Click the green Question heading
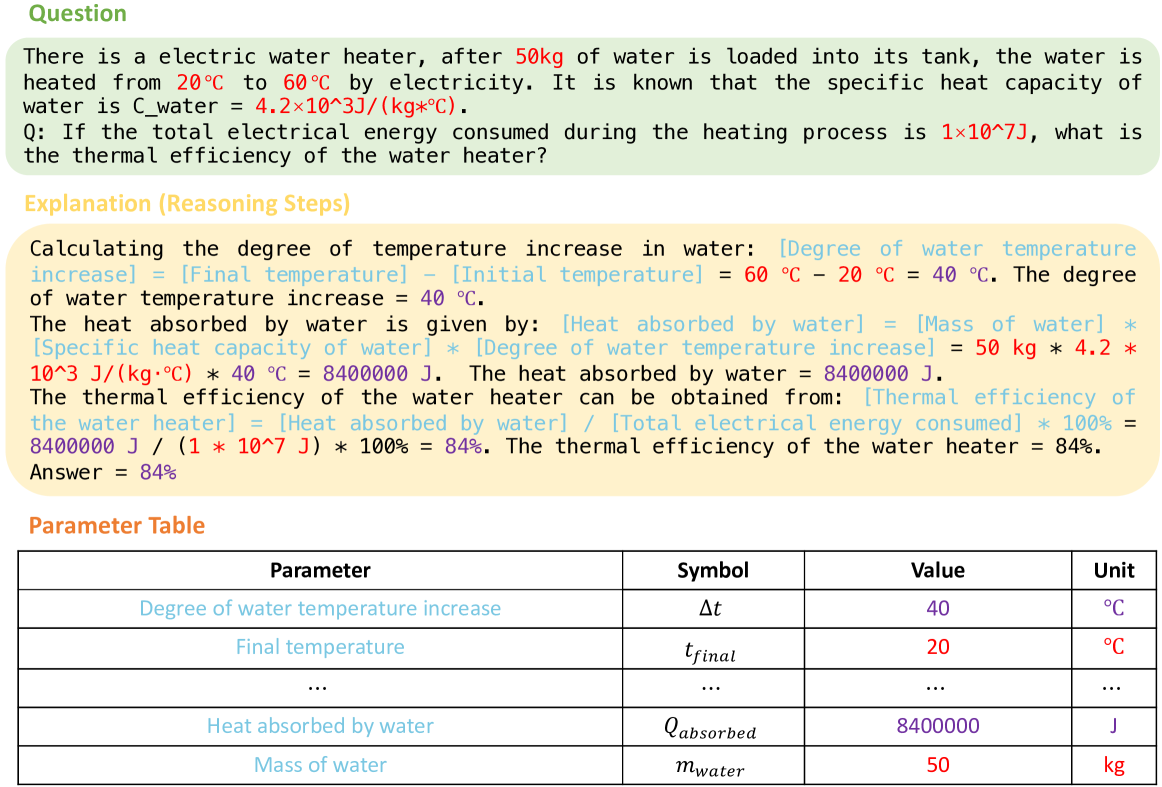The width and height of the screenshot is (1162, 787). (x=78, y=14)
